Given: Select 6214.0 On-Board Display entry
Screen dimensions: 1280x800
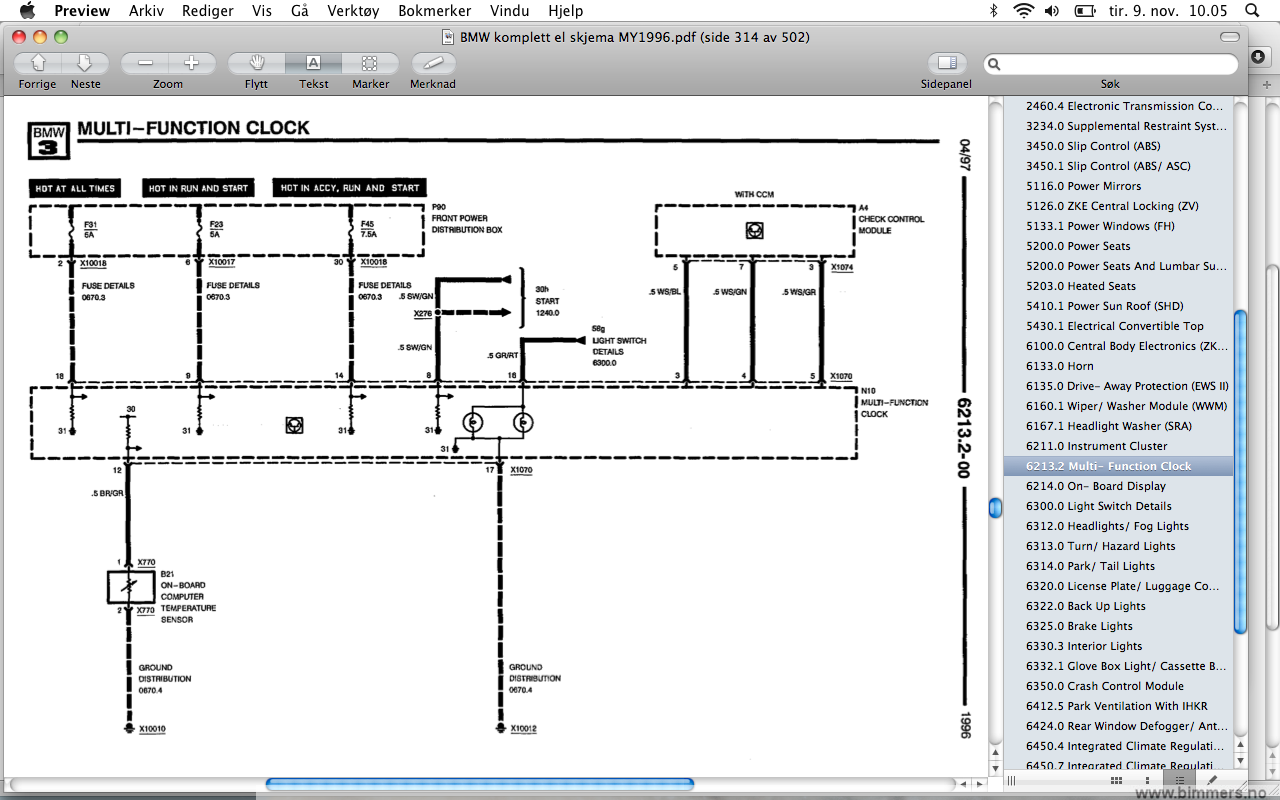Looking at the screenshot, I should tap(1117, 486).
